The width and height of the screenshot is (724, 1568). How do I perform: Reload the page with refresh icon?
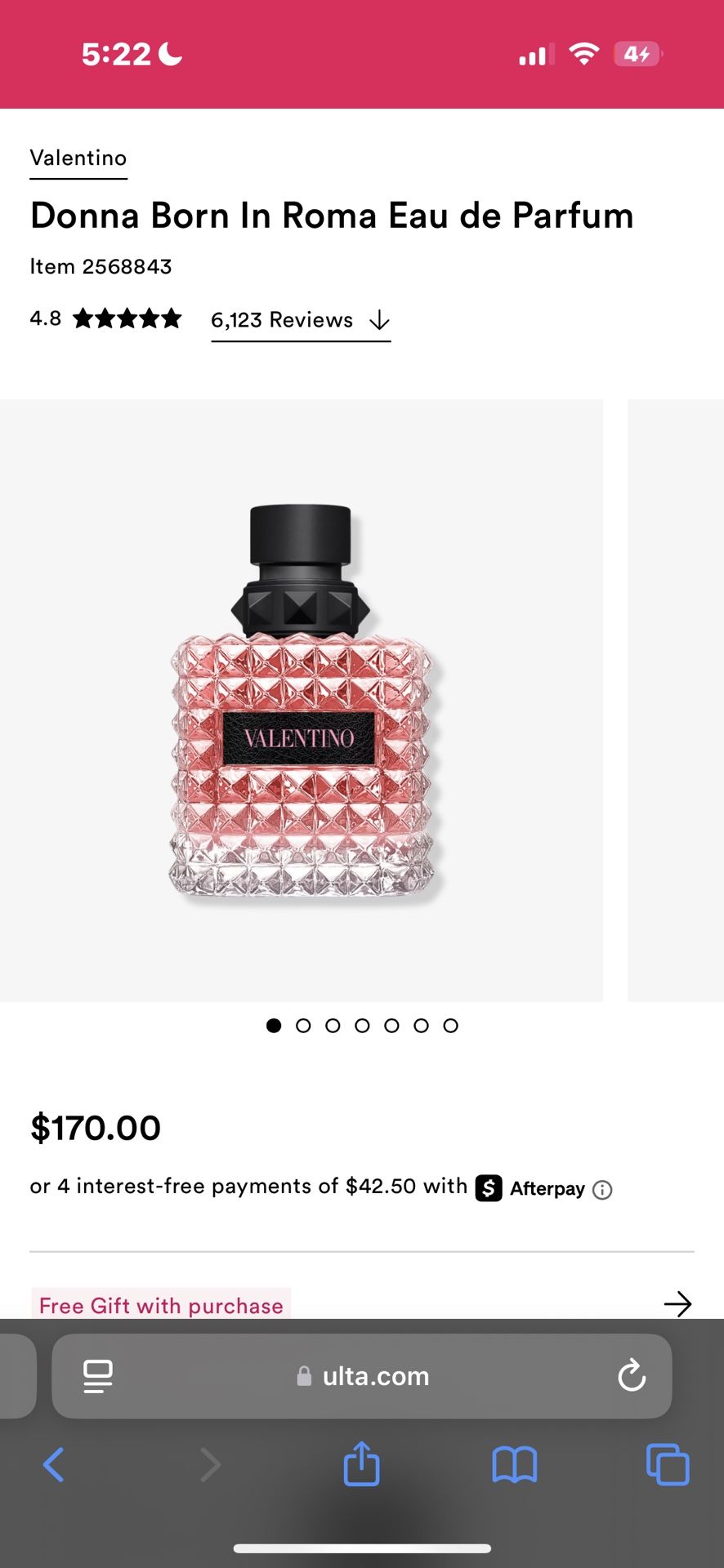click(x=632, y=1375)
